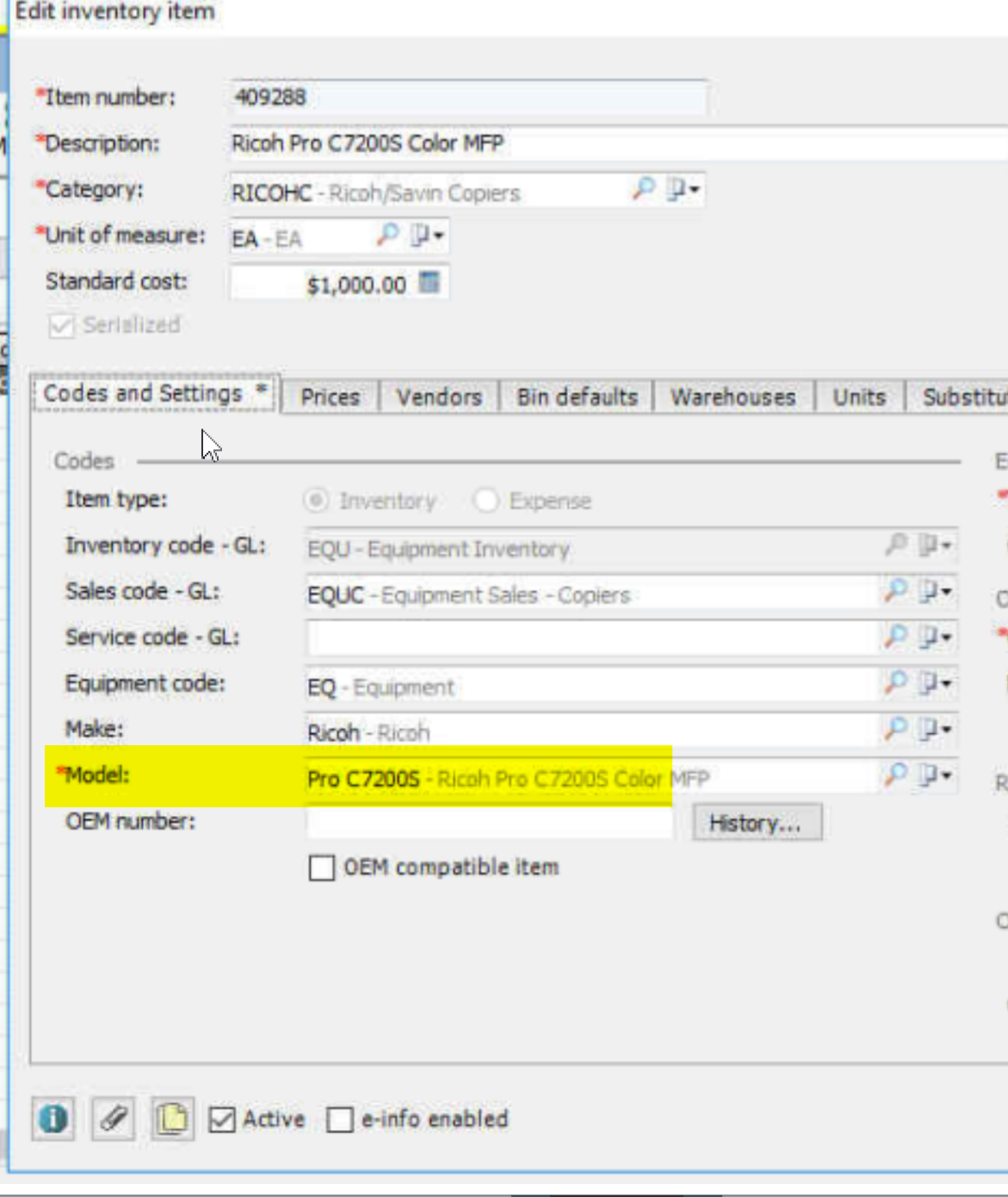Expand Service code GL quick-links dropdown
The width and height of the screenshot is (1008, 1197).
[935, 637]
